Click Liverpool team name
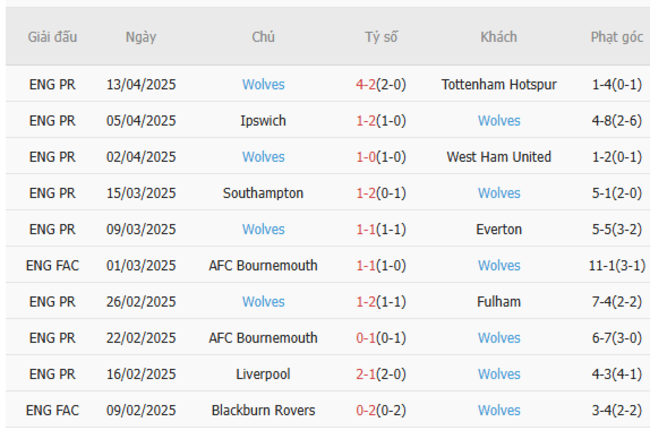 [x=263, y=374]
